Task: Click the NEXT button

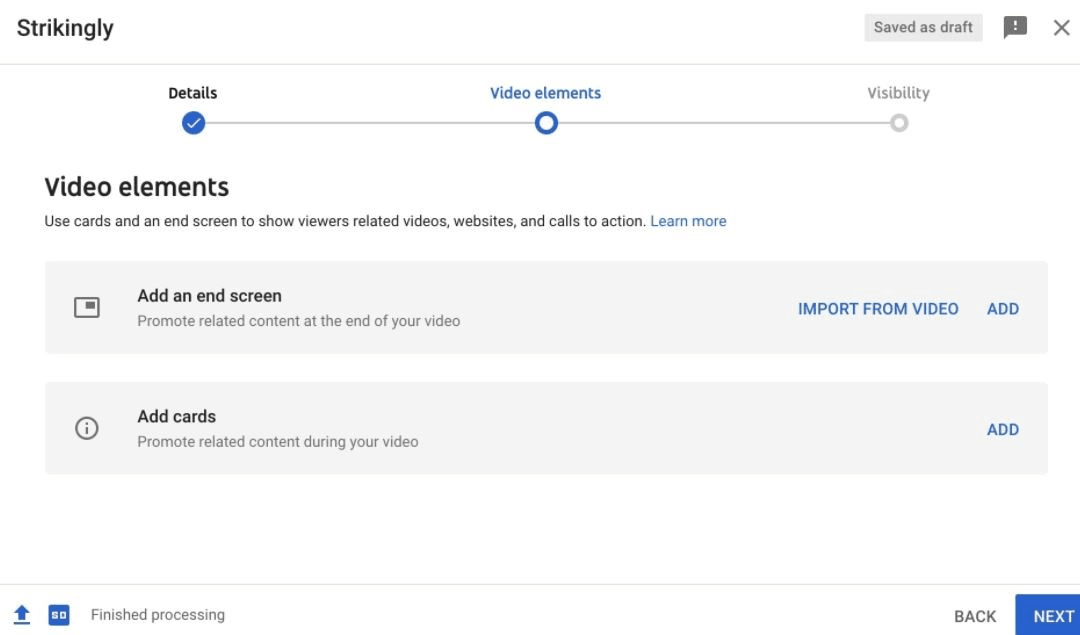Action: pyautogui.click(x=1051, y=615)
